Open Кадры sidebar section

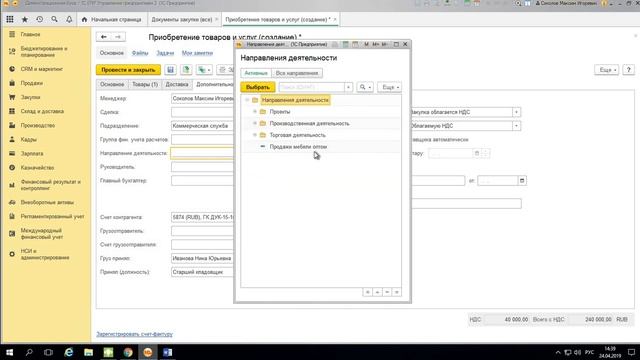coord(28,139)
